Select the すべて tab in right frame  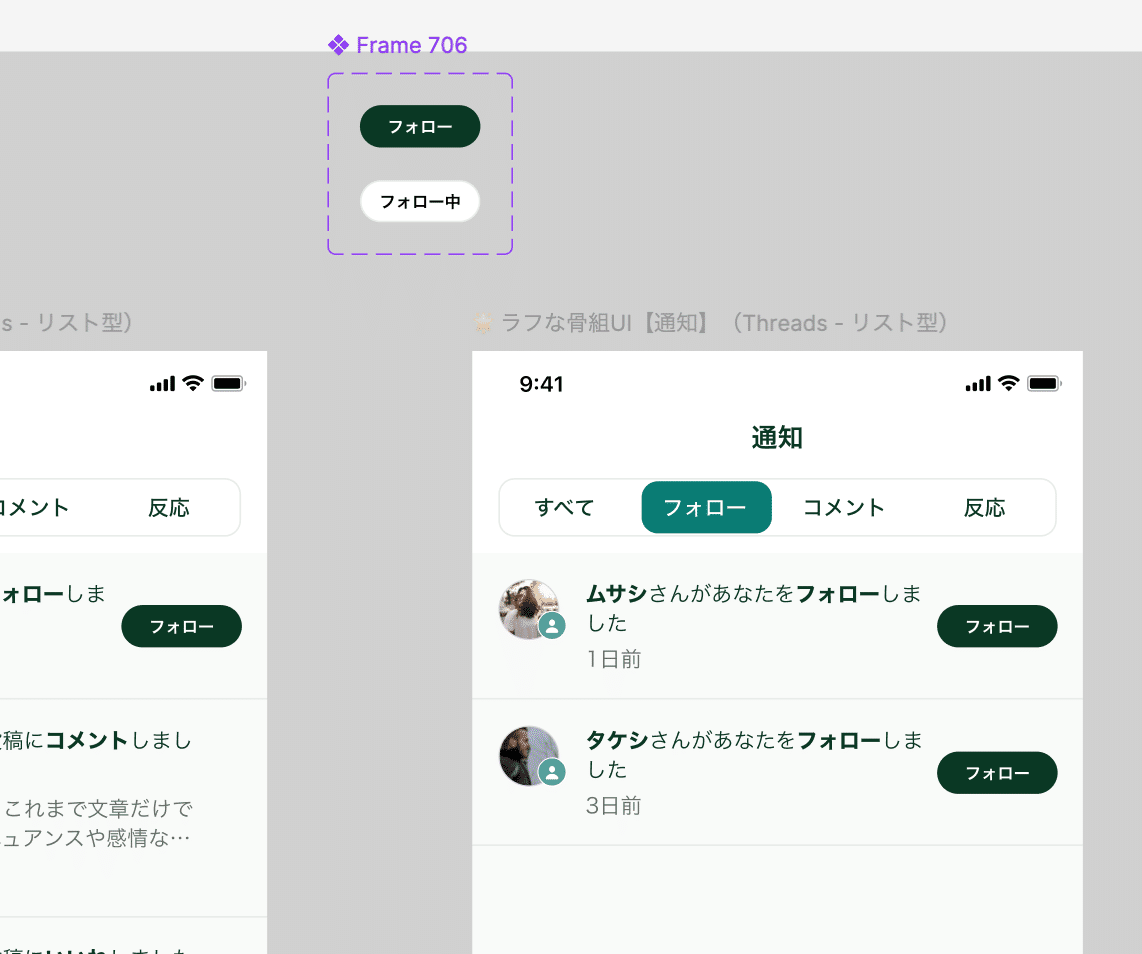click(x=564, y=508)
